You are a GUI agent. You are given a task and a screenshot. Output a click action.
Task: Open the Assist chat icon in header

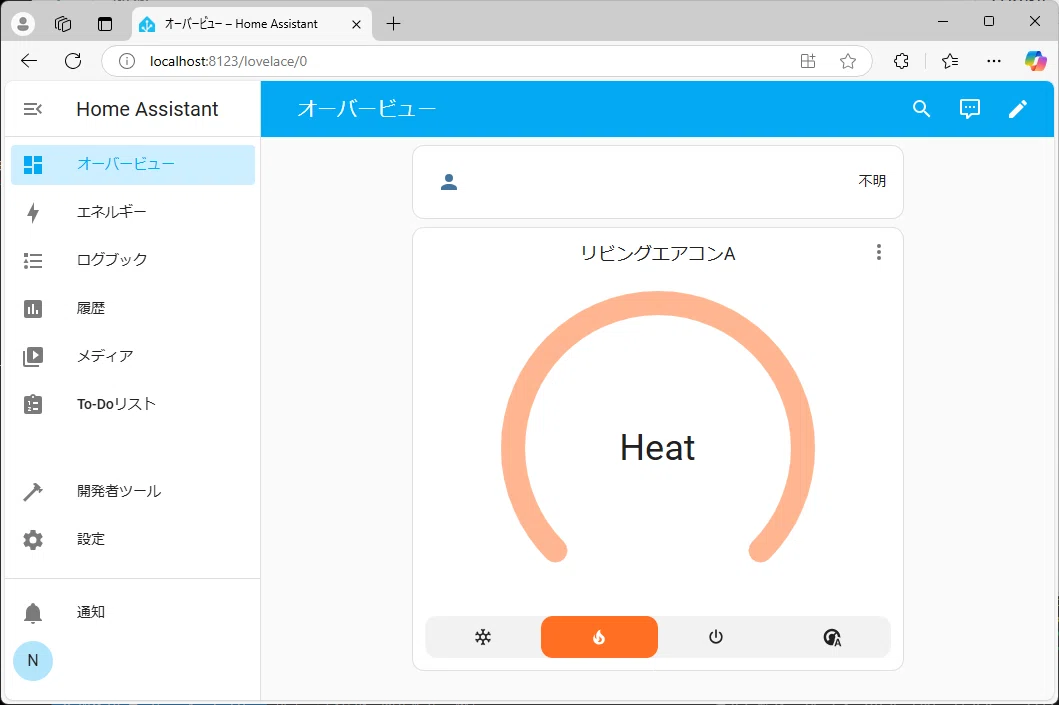[970, 109]
